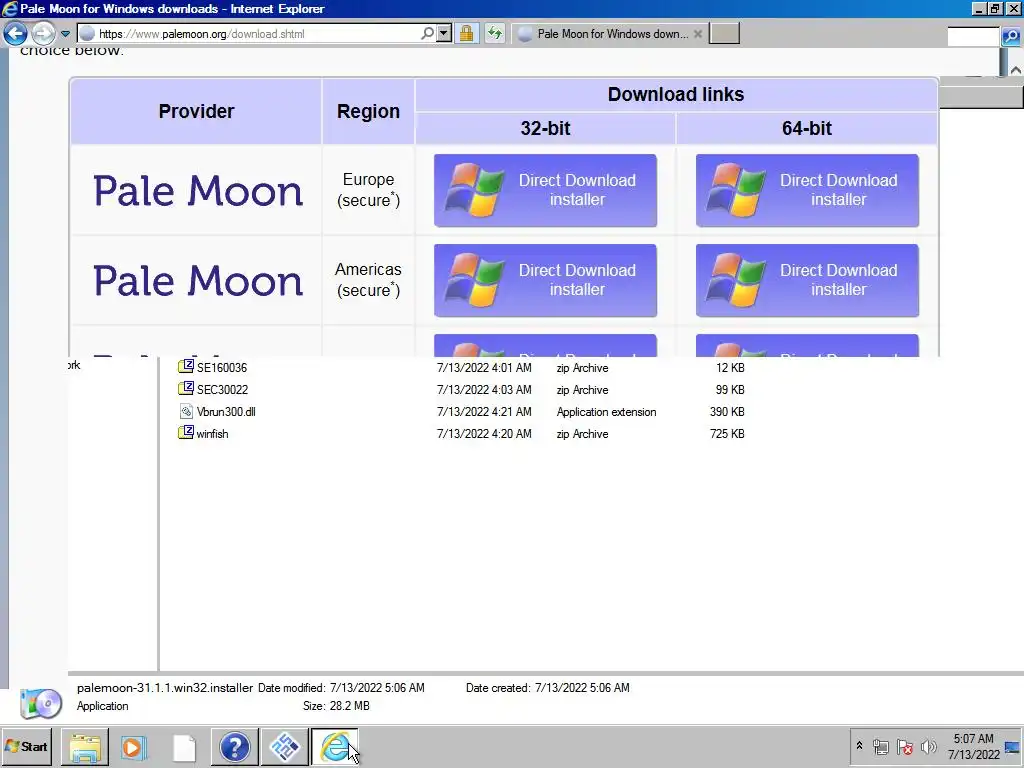This screenshot has height=768, width=1024.
Task: Select the Vbrun300.dll file icon
Action: (186, 411)
